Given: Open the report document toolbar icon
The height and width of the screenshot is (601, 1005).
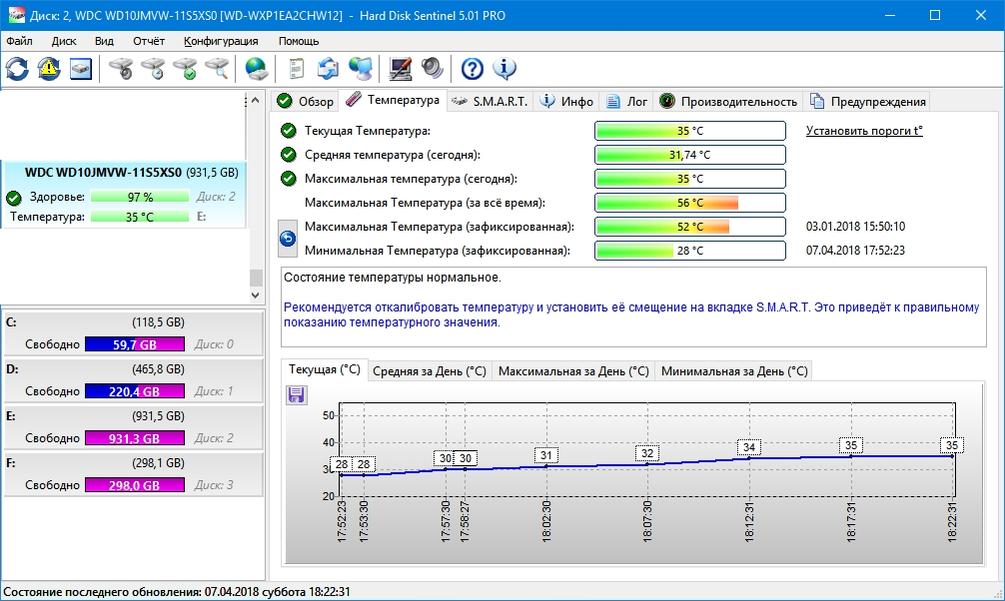Looking at the screenshot, I should tap(296, 69).
